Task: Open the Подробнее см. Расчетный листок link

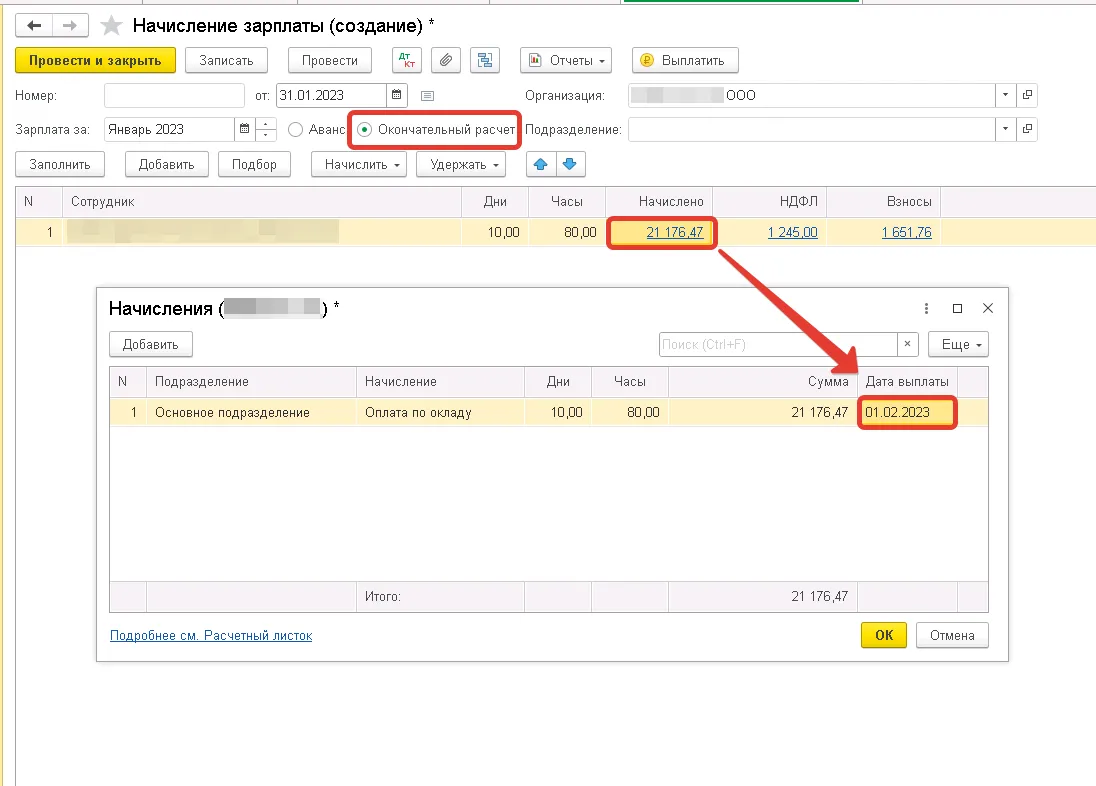Action: click(210, 635)
